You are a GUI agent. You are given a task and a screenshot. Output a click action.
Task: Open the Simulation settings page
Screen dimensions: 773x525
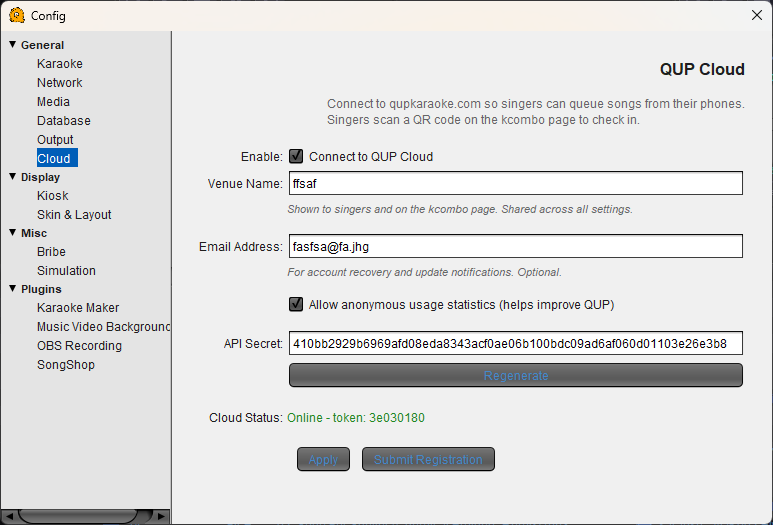coord(66,271)
